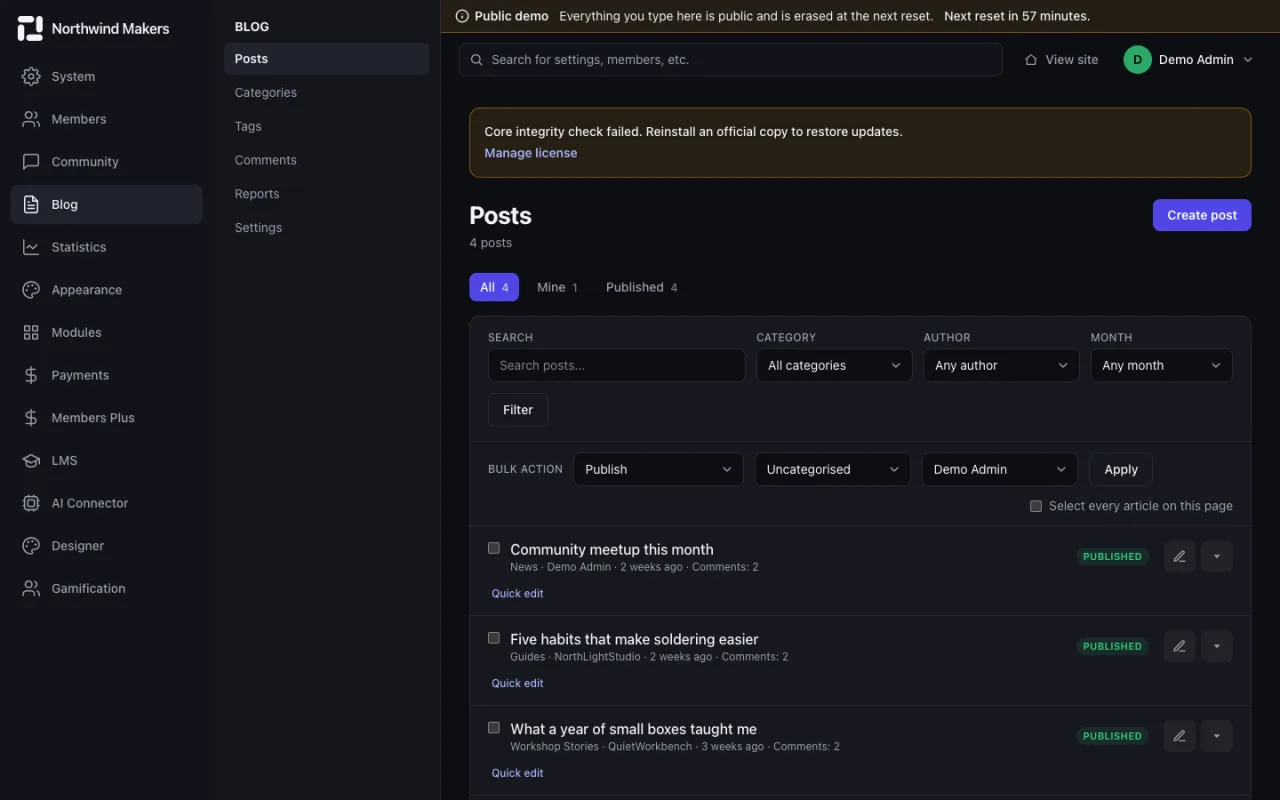Screen dimensions: 1280x800
Task: Open the Manage license link
Action: click(531, 153)
